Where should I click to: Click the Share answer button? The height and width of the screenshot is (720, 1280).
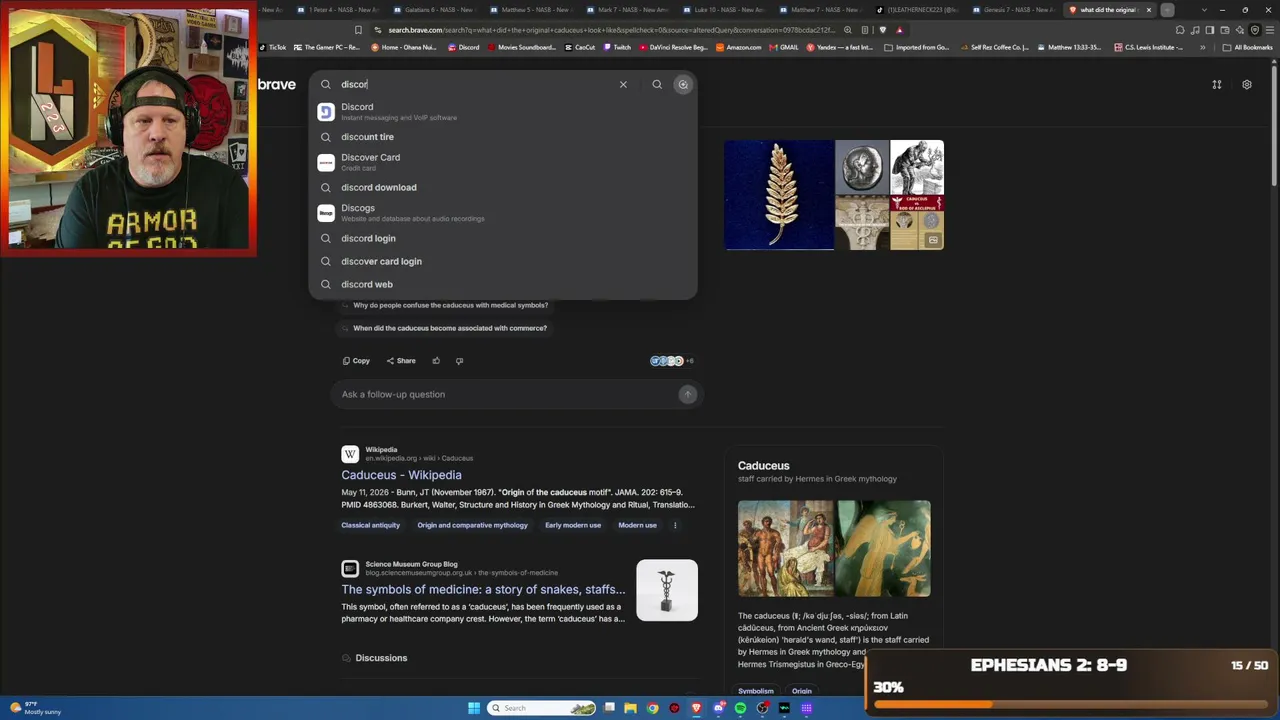click(x=401, y=361)
